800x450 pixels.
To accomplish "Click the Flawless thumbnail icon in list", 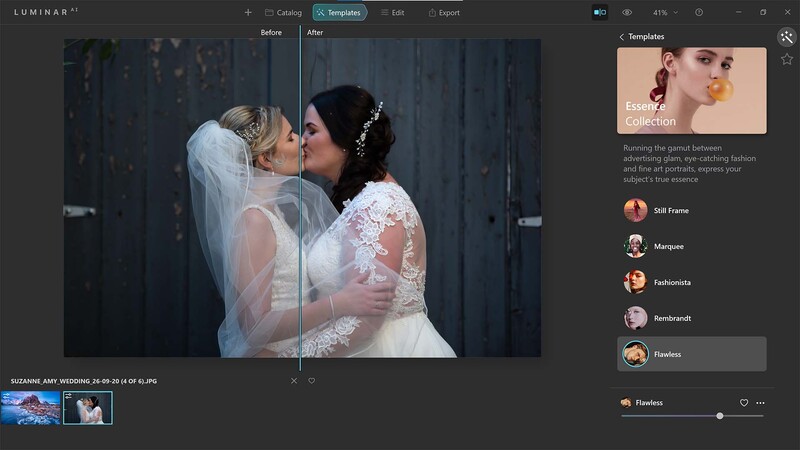I will 635,354.
